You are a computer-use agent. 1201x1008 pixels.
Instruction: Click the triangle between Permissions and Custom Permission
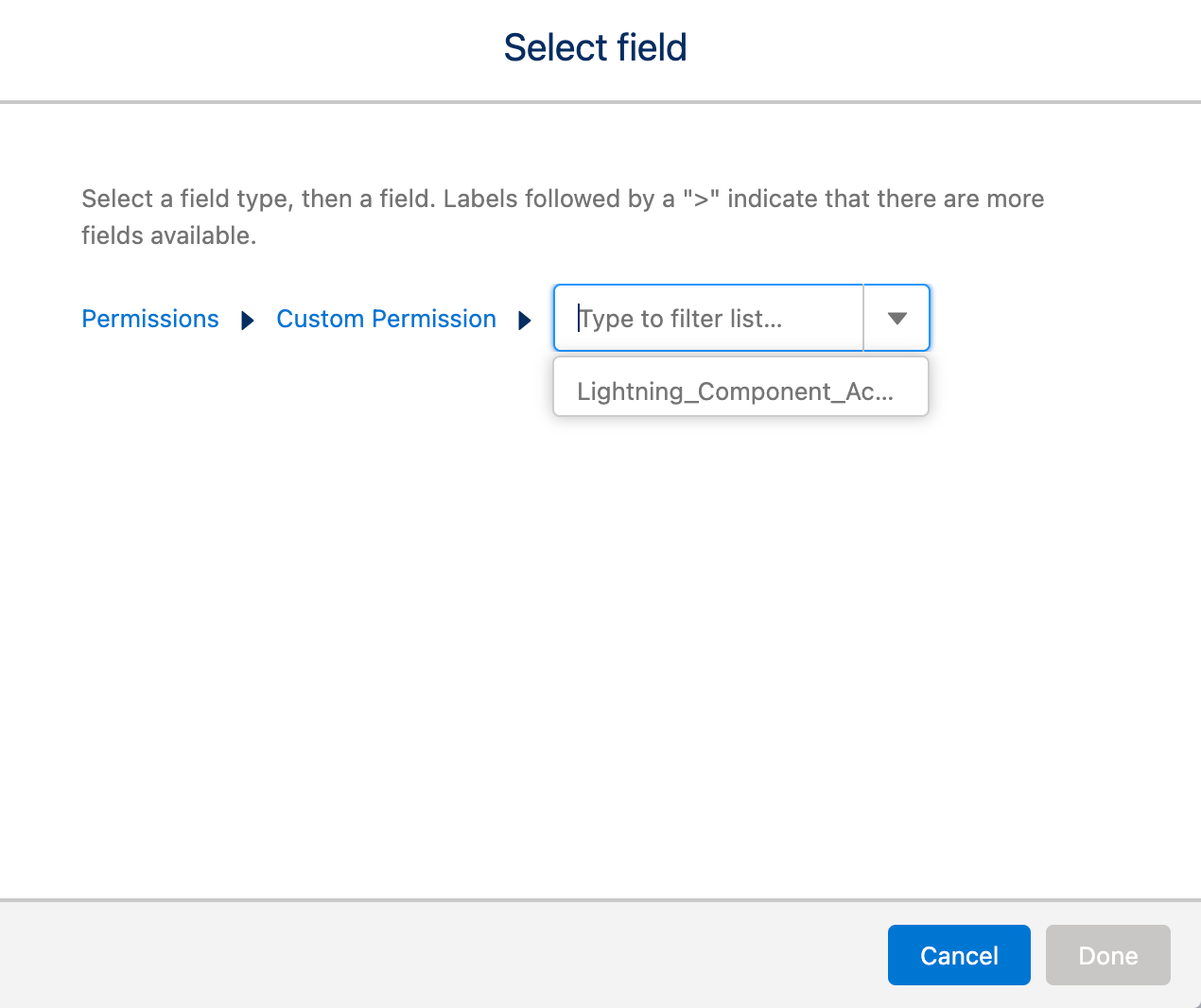coord(248,321)
